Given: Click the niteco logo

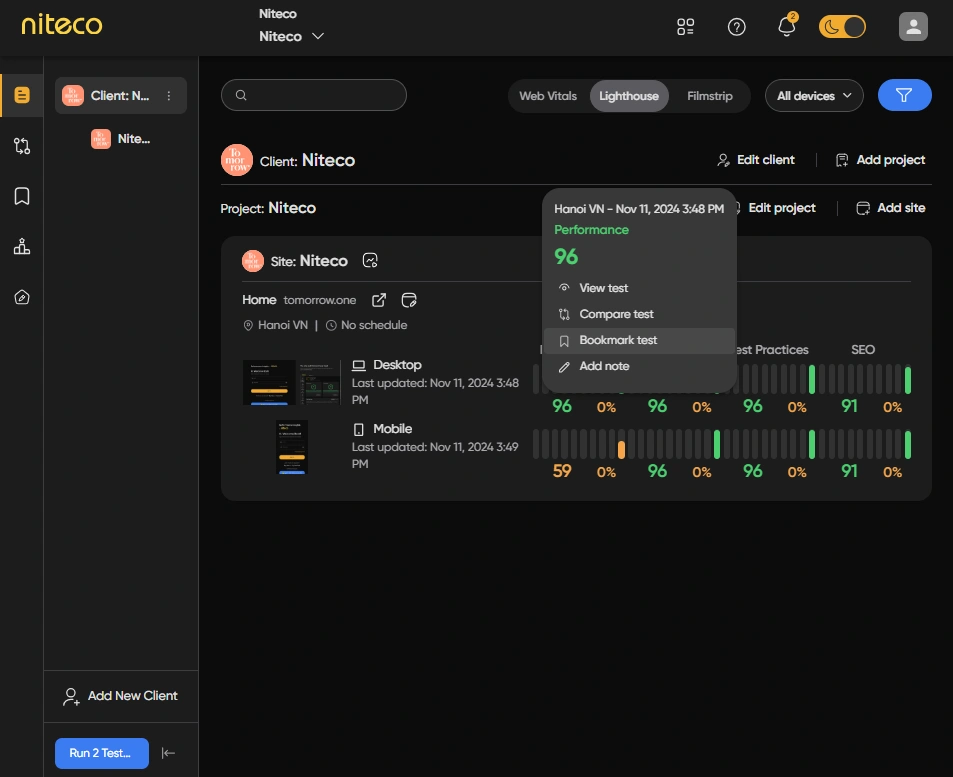Looking at the screenshot, I should click(61, 25).
